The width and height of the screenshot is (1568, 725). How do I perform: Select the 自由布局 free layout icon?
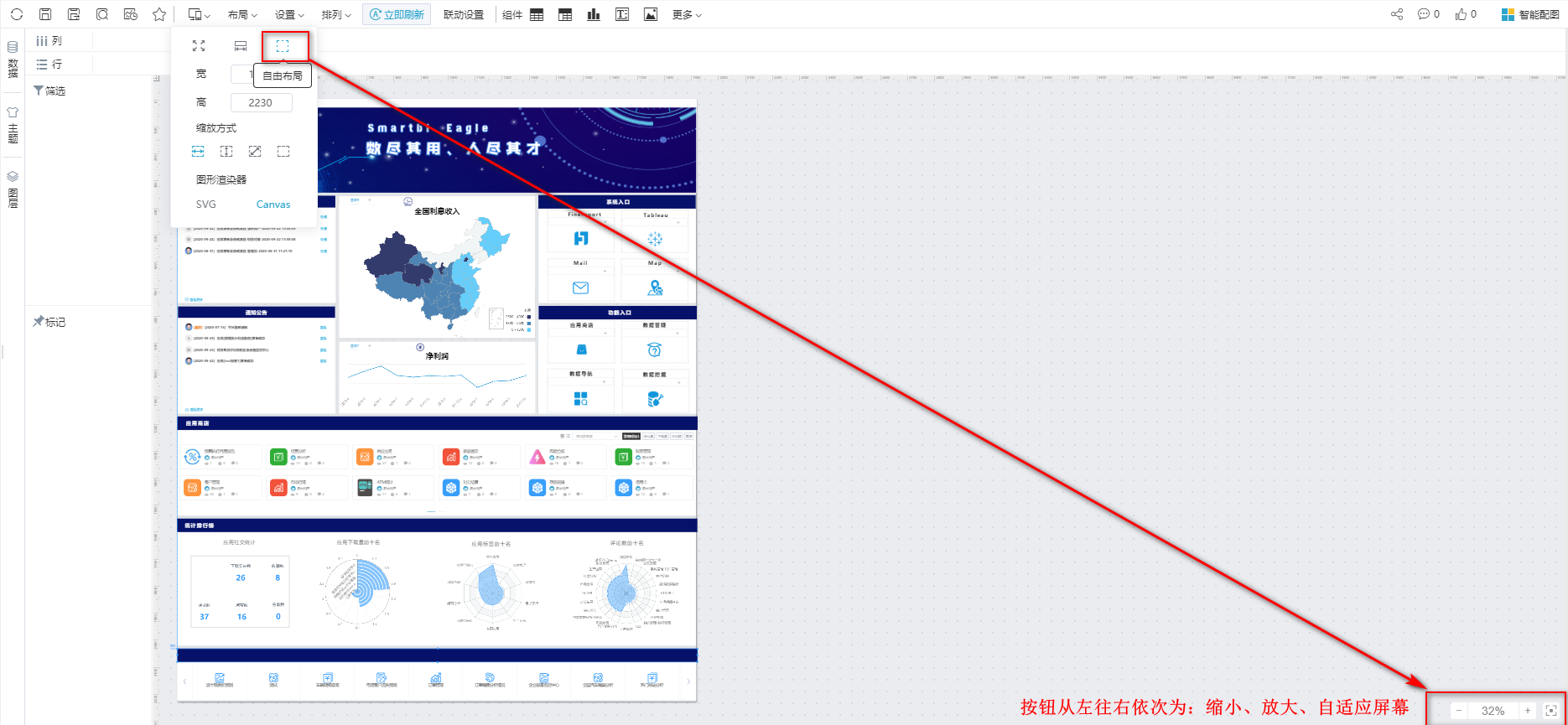283,46
